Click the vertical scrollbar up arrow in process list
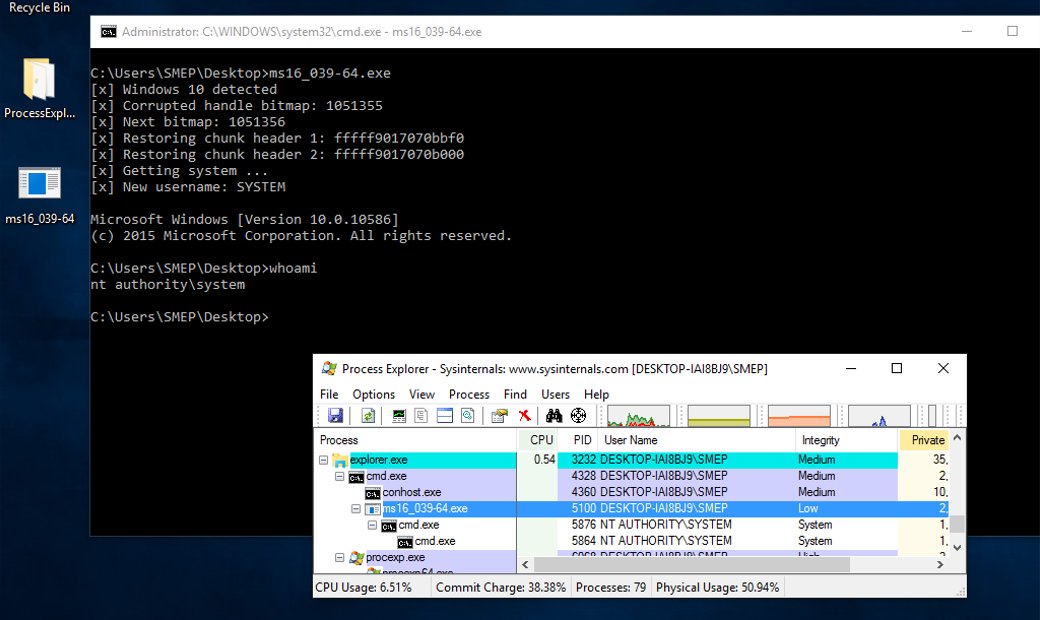The height and width of the screenshot is (620, 1040). [x=957, y=438]
